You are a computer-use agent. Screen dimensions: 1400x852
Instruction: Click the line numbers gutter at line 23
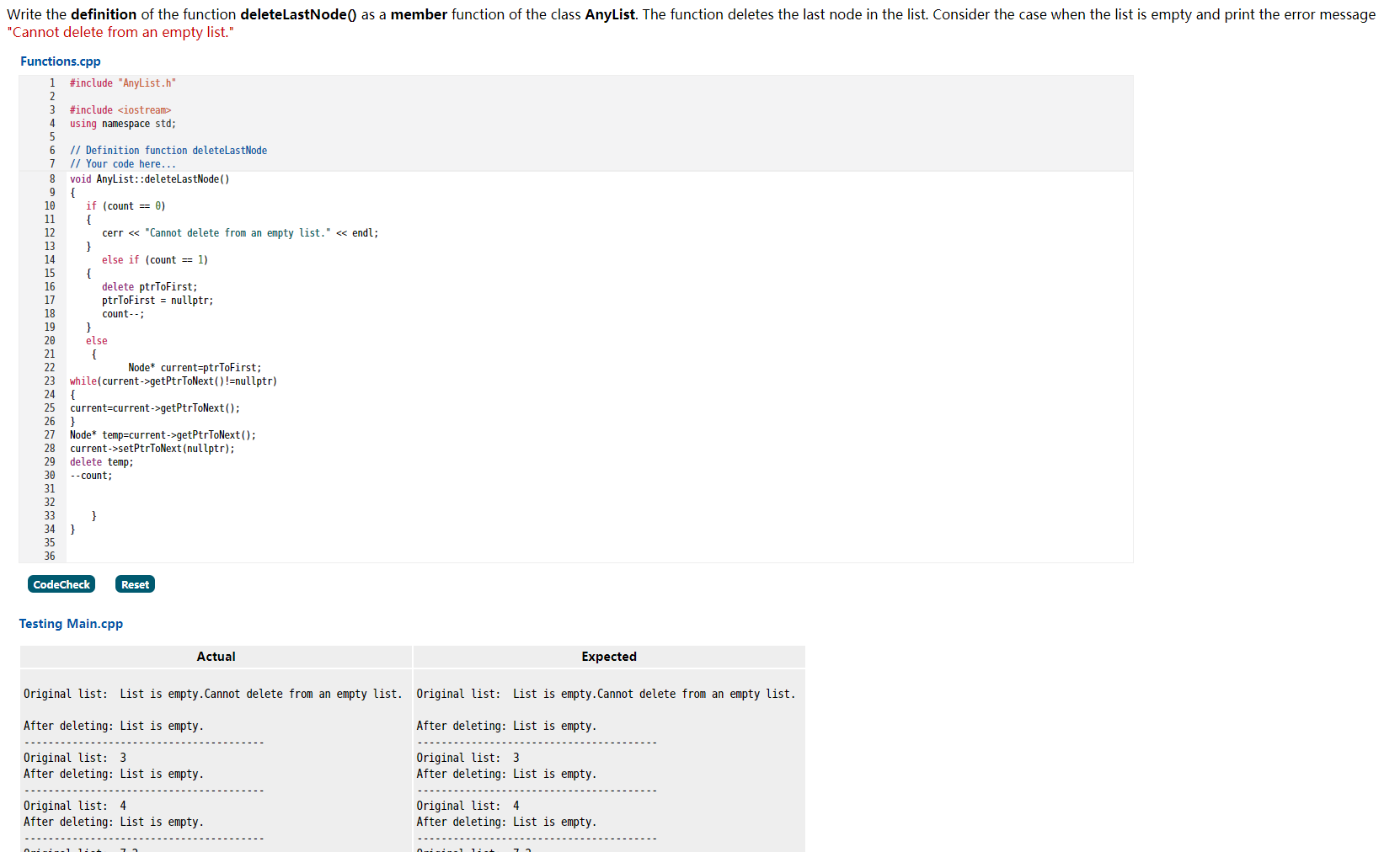click(50, 381)
